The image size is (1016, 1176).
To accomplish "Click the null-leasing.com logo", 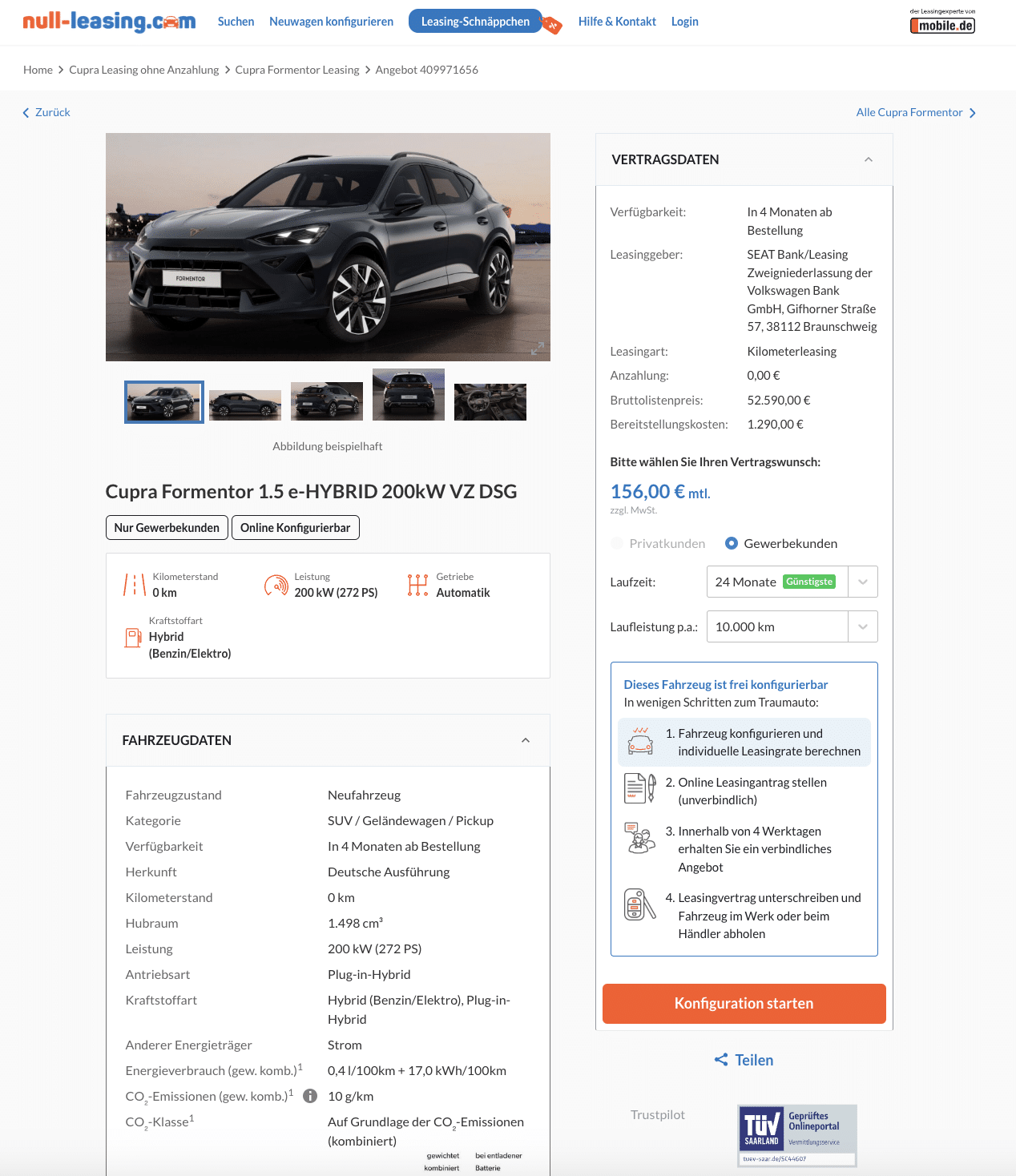I will click(x=109, y=22).
